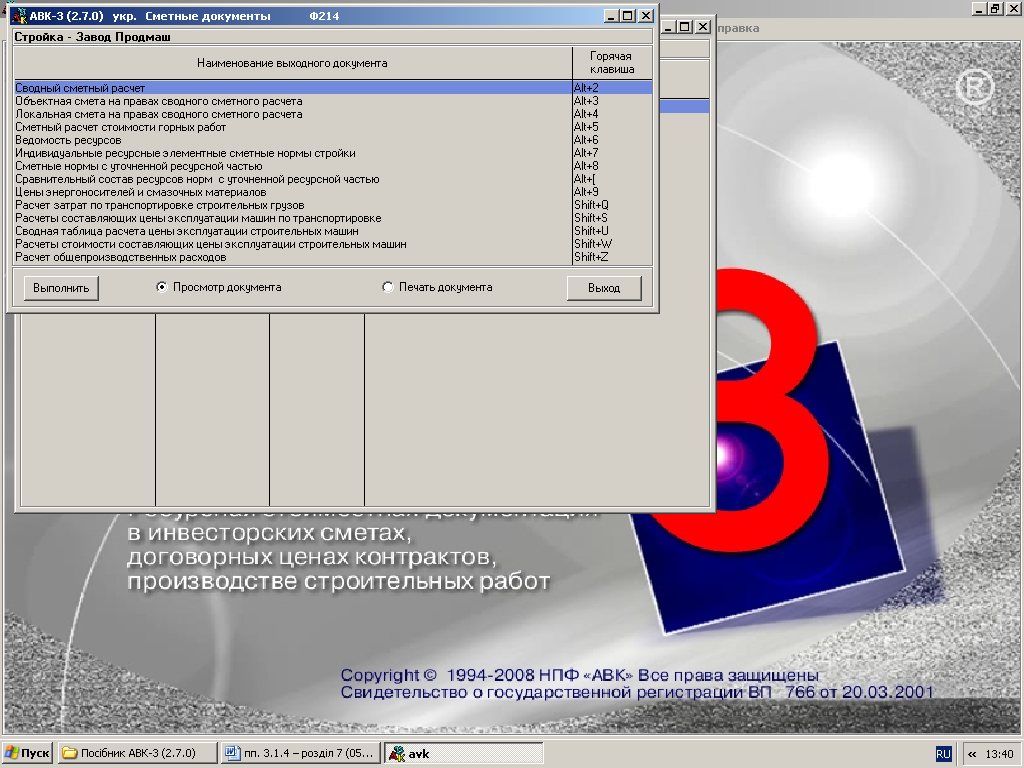Click the 13:40 system clock
This screenshot has width=1024, height=768.
pos(999,754)
